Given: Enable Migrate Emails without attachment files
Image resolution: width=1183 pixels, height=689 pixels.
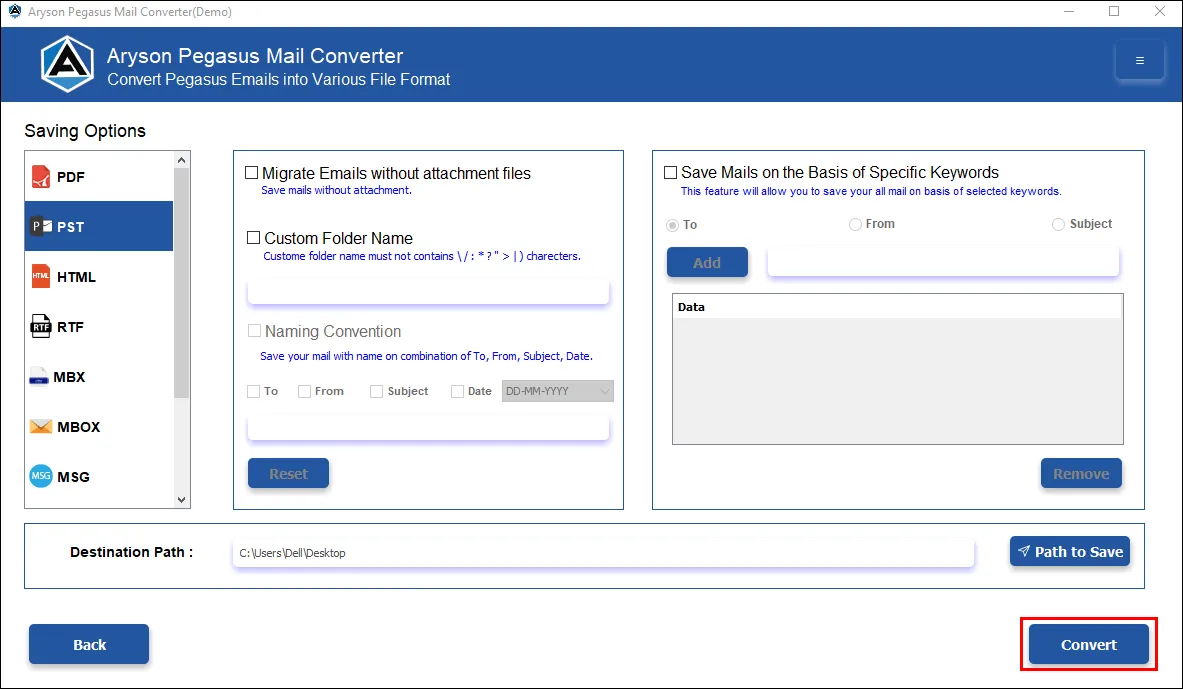Looking at the screenshot, I should 252,173.
